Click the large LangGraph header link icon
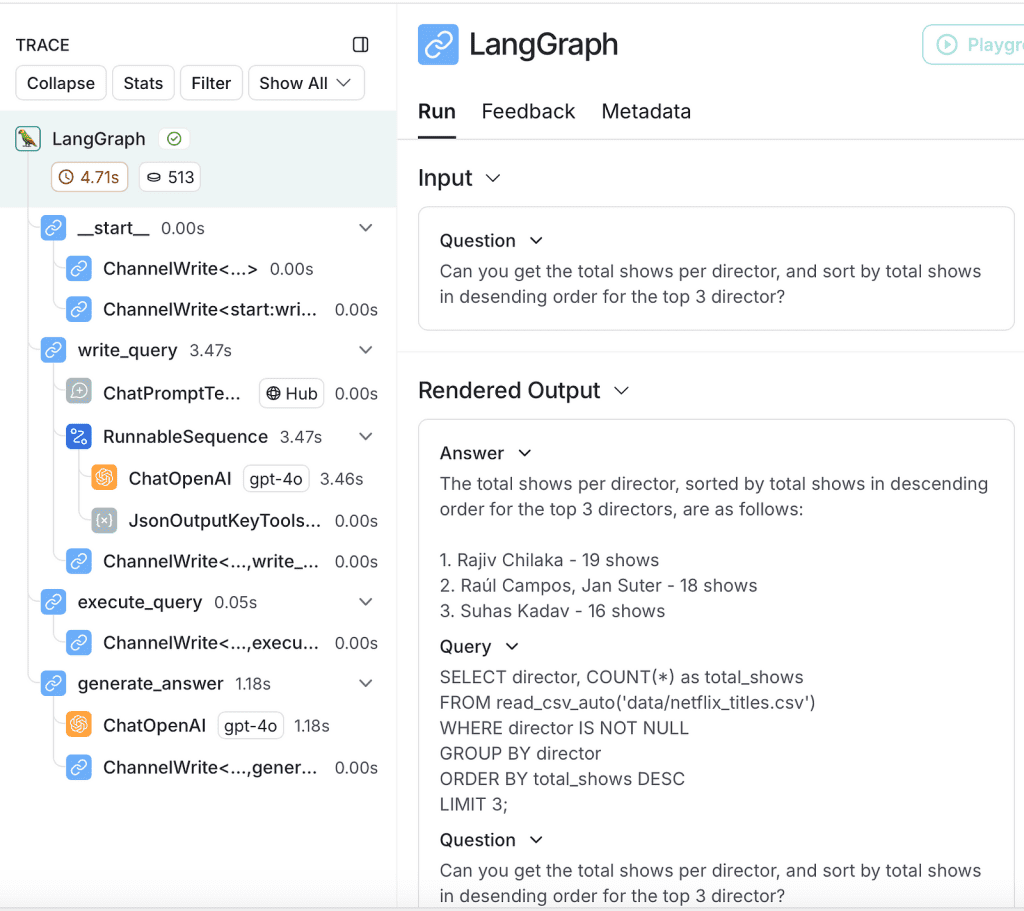Screen dimensions: 1024x911 [438, 45]
